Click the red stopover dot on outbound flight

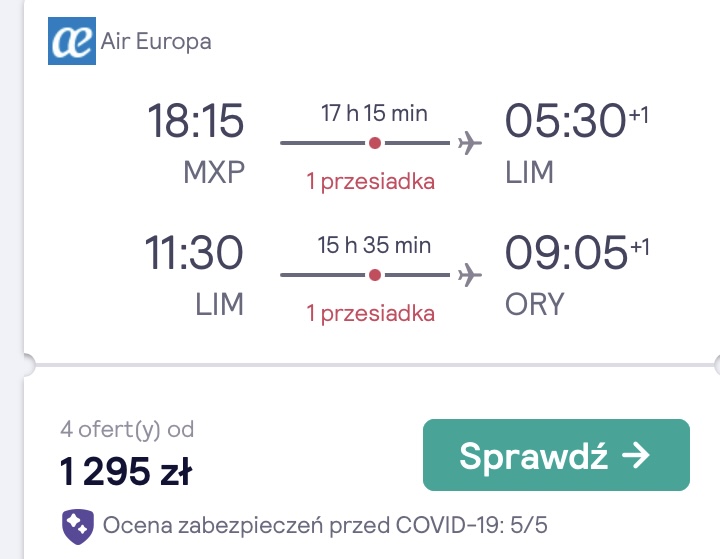375,143
